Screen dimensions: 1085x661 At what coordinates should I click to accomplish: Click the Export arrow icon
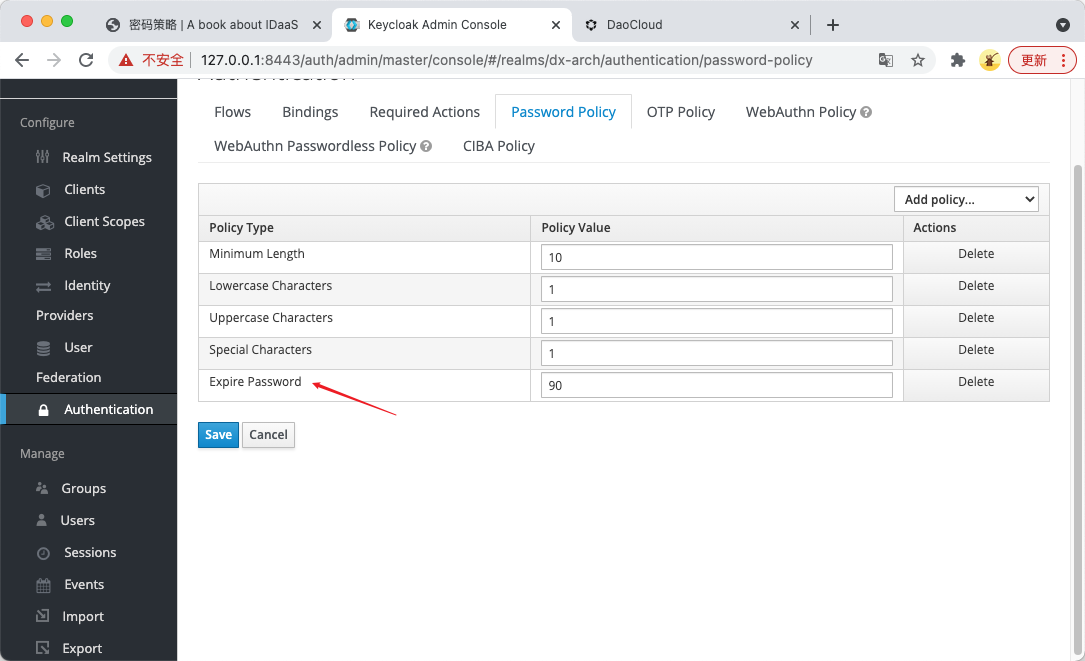point(43,648)
